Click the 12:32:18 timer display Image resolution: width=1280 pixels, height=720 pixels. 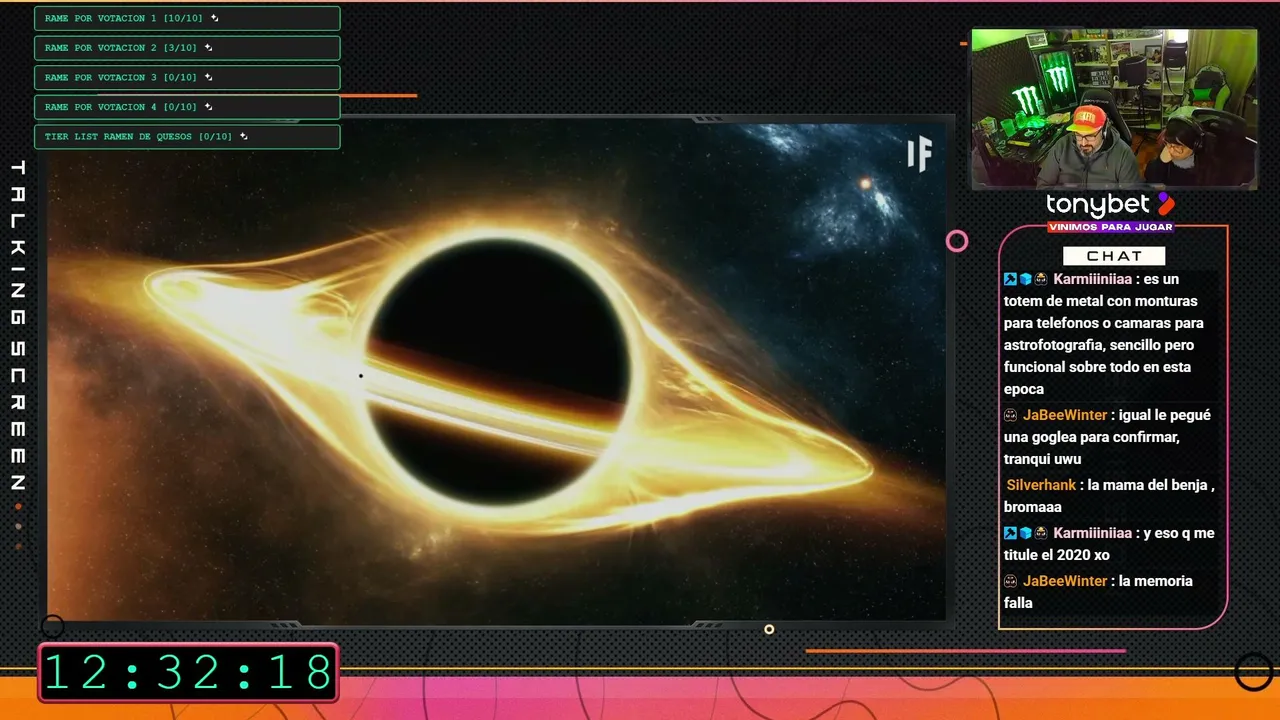(188, 672)
